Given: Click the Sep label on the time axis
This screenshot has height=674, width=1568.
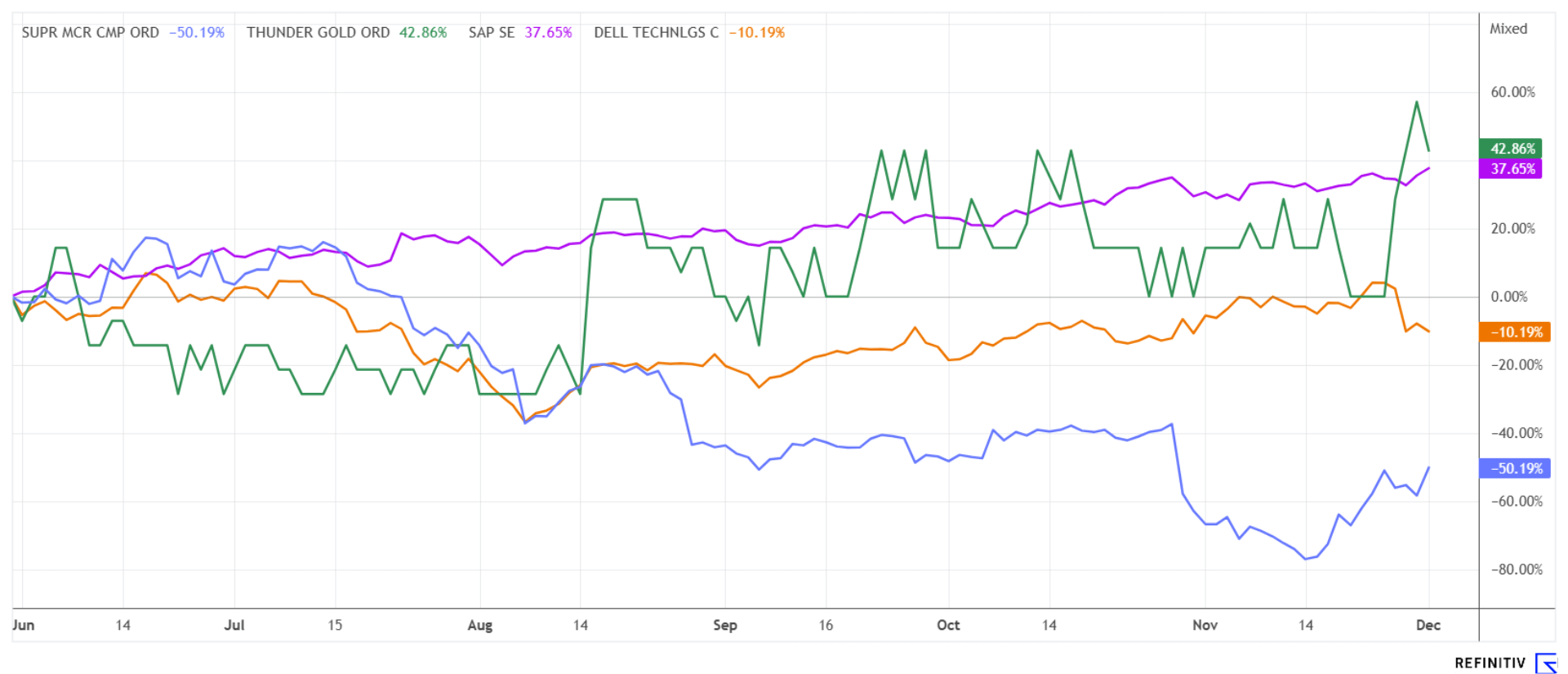Looking at the screenshot, I should click(724, 625).
